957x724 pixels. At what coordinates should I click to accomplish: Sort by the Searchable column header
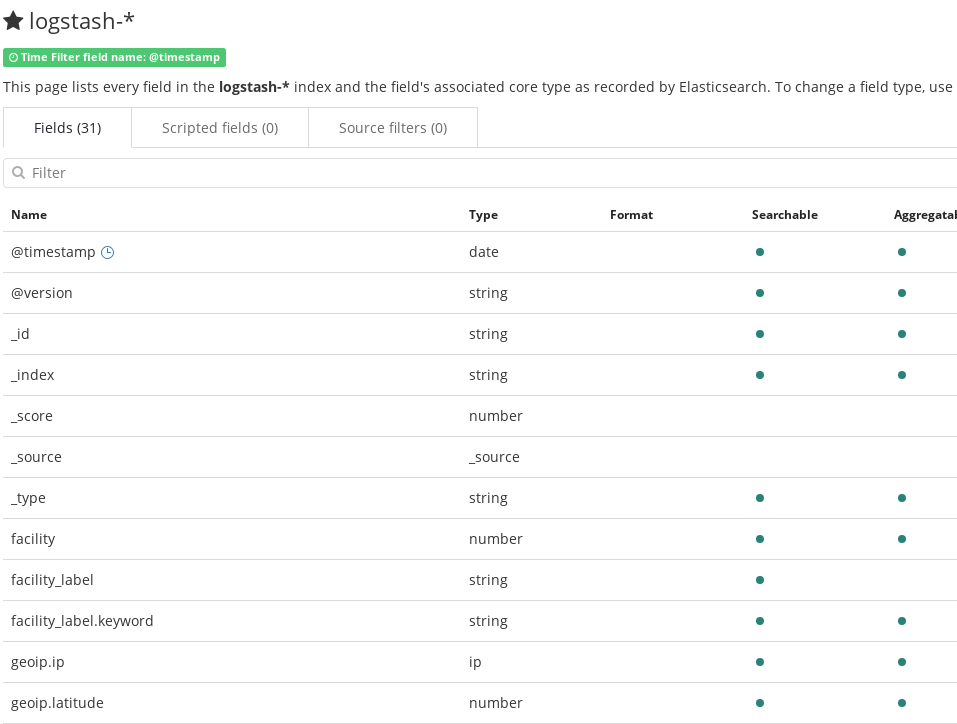point(784,215)
